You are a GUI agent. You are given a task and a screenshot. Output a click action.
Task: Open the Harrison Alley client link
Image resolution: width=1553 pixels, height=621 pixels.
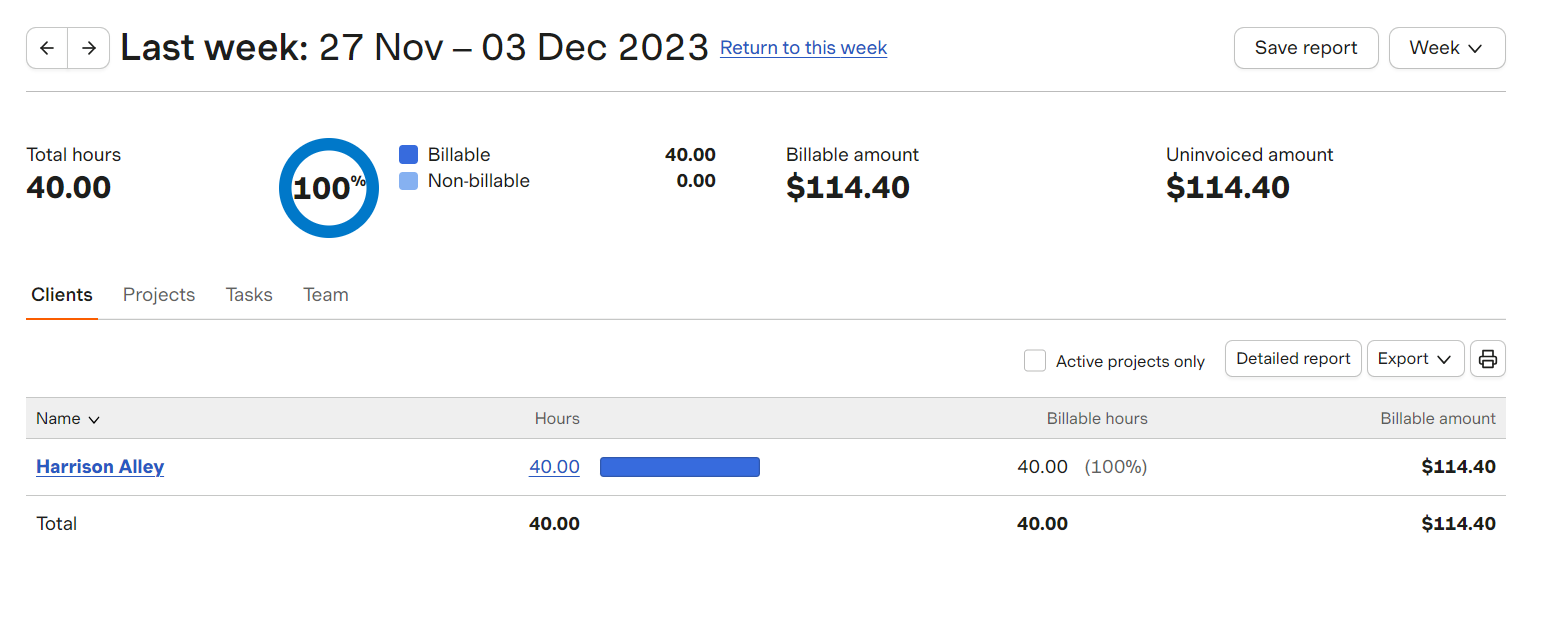pyautogui.click(x=100, y=467)
